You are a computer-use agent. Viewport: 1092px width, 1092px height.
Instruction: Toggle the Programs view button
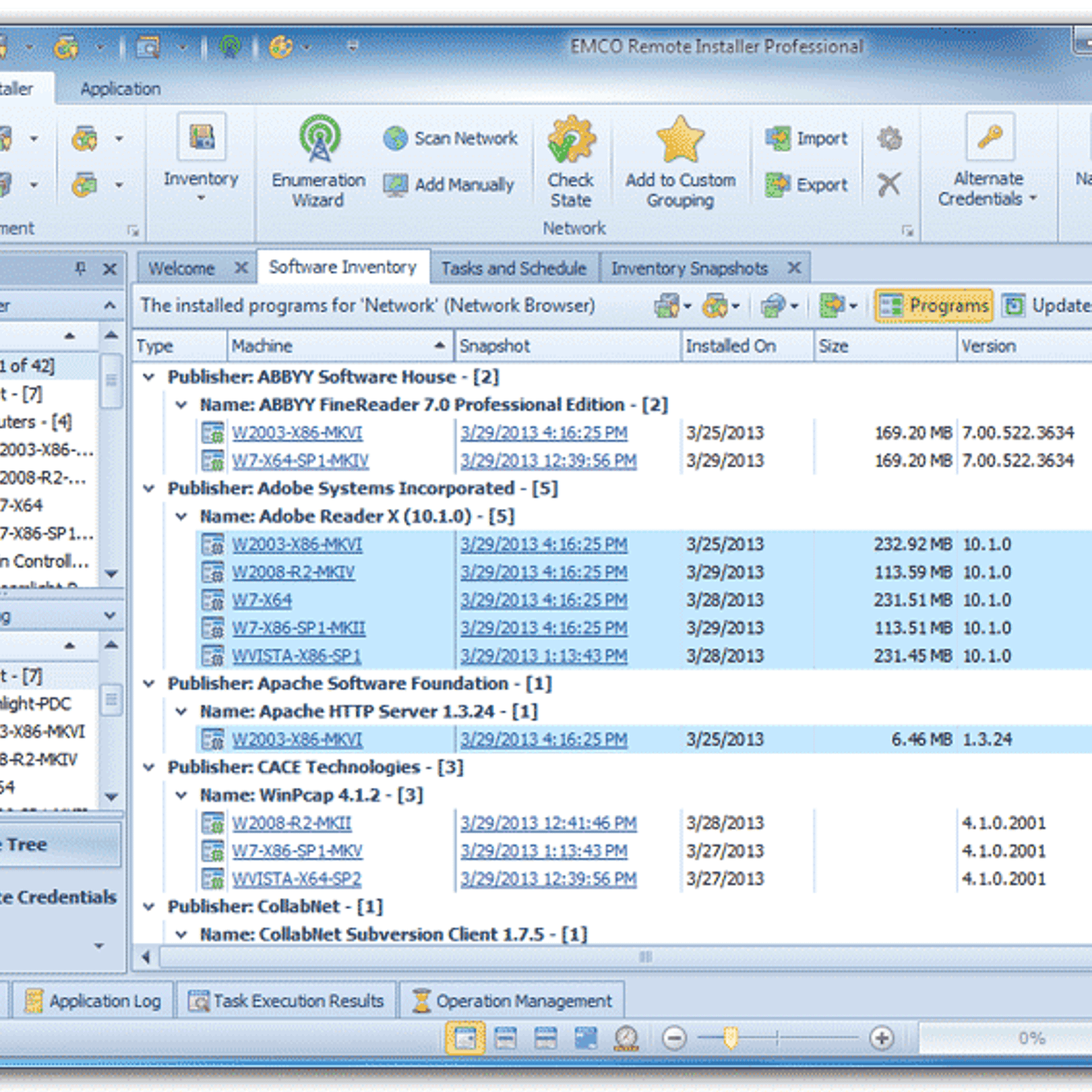(x=934, y=305)
